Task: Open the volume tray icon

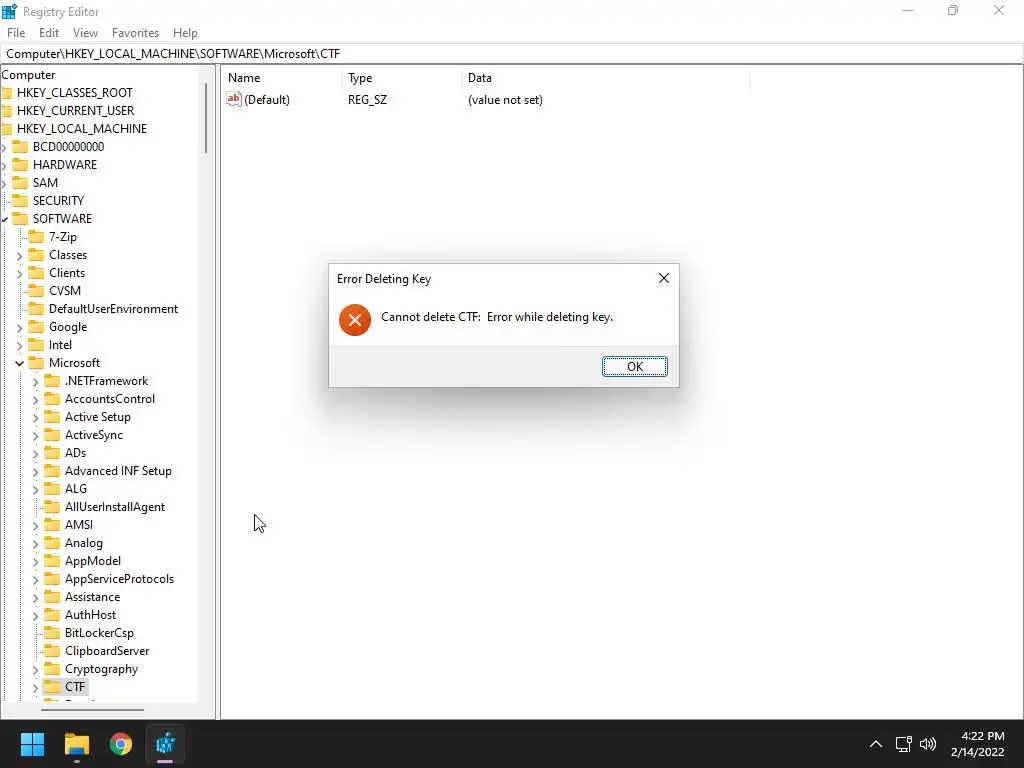Action: click(927, 744)
